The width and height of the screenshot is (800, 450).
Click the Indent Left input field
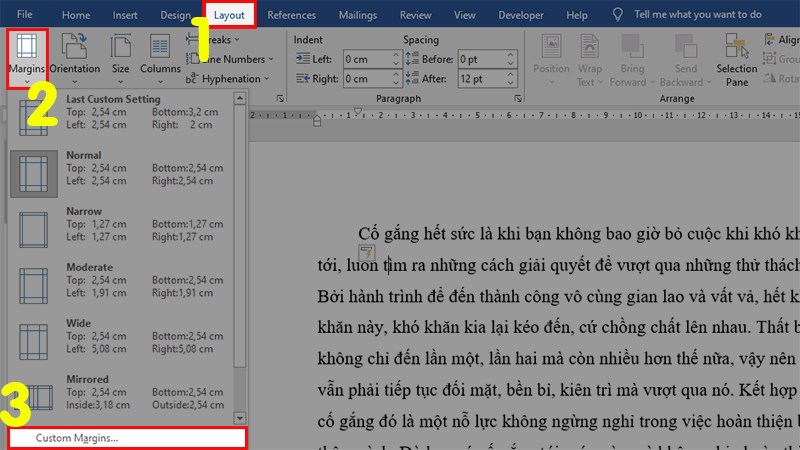[x=367, y=59]
